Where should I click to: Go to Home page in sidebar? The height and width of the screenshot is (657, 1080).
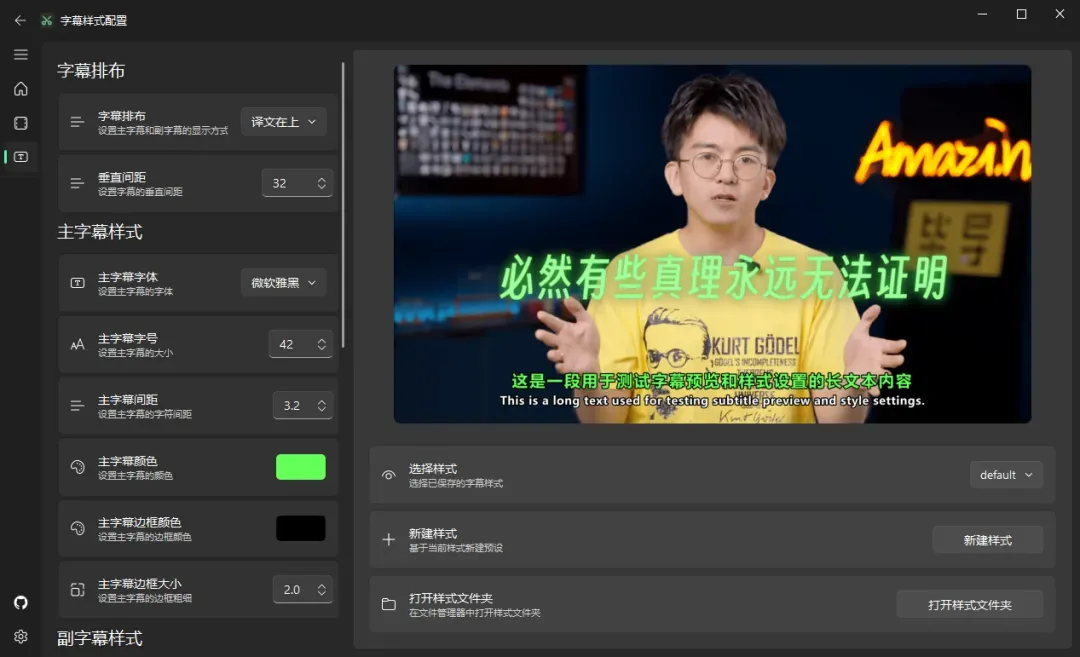(x=21, y=89)
